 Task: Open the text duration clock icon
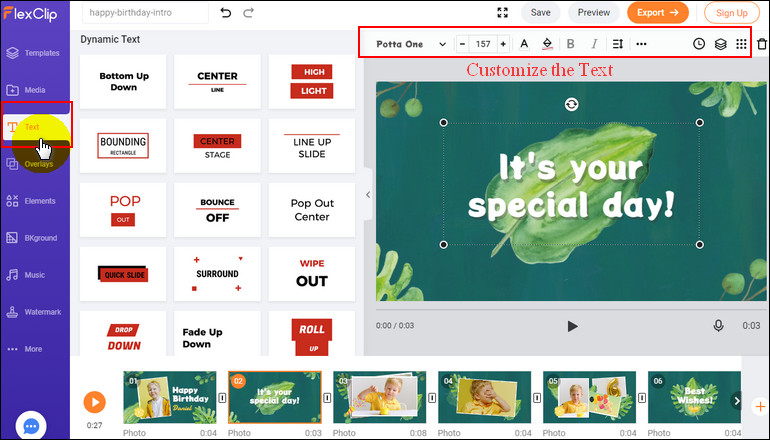point(699,44)
